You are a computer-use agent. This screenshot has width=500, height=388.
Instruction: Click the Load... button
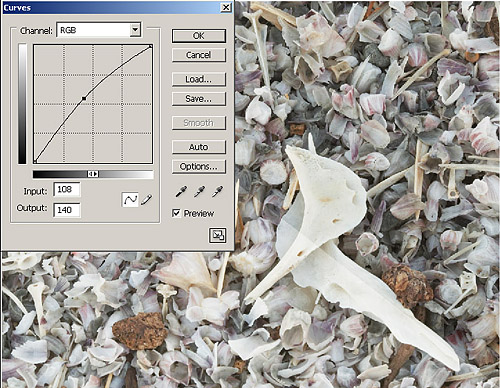[199, 79]
